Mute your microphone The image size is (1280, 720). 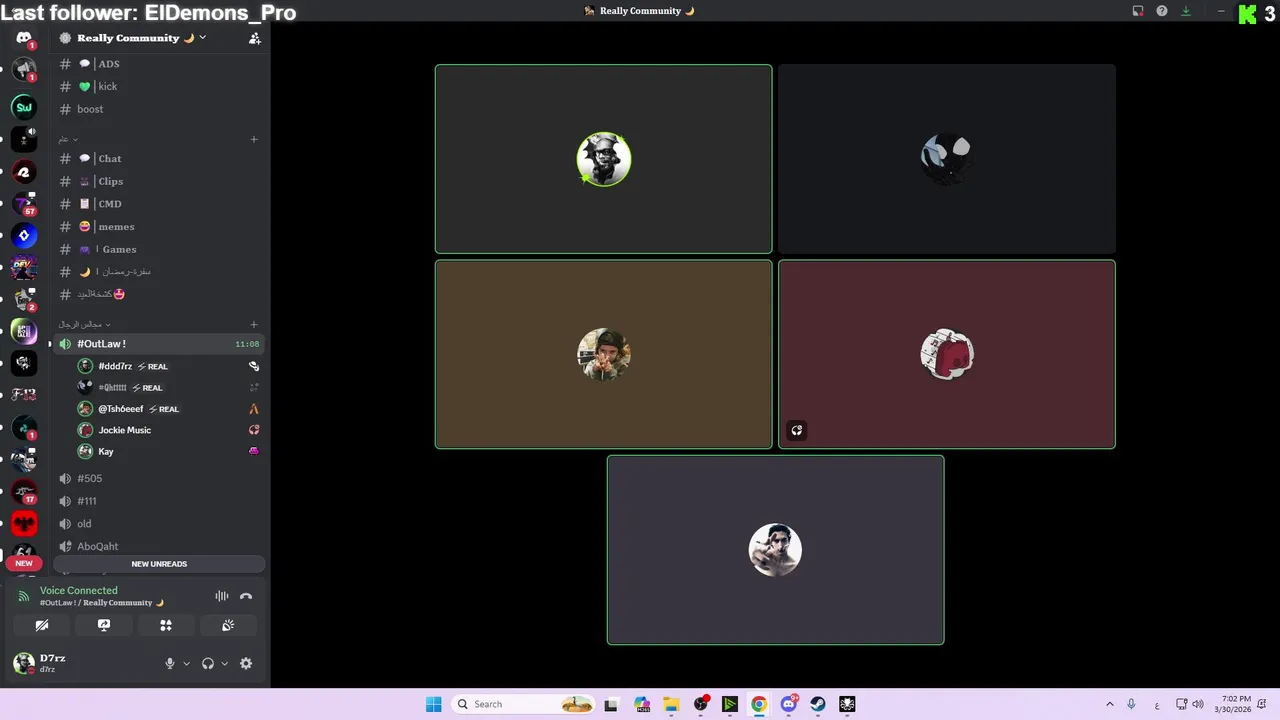(170, 663)
